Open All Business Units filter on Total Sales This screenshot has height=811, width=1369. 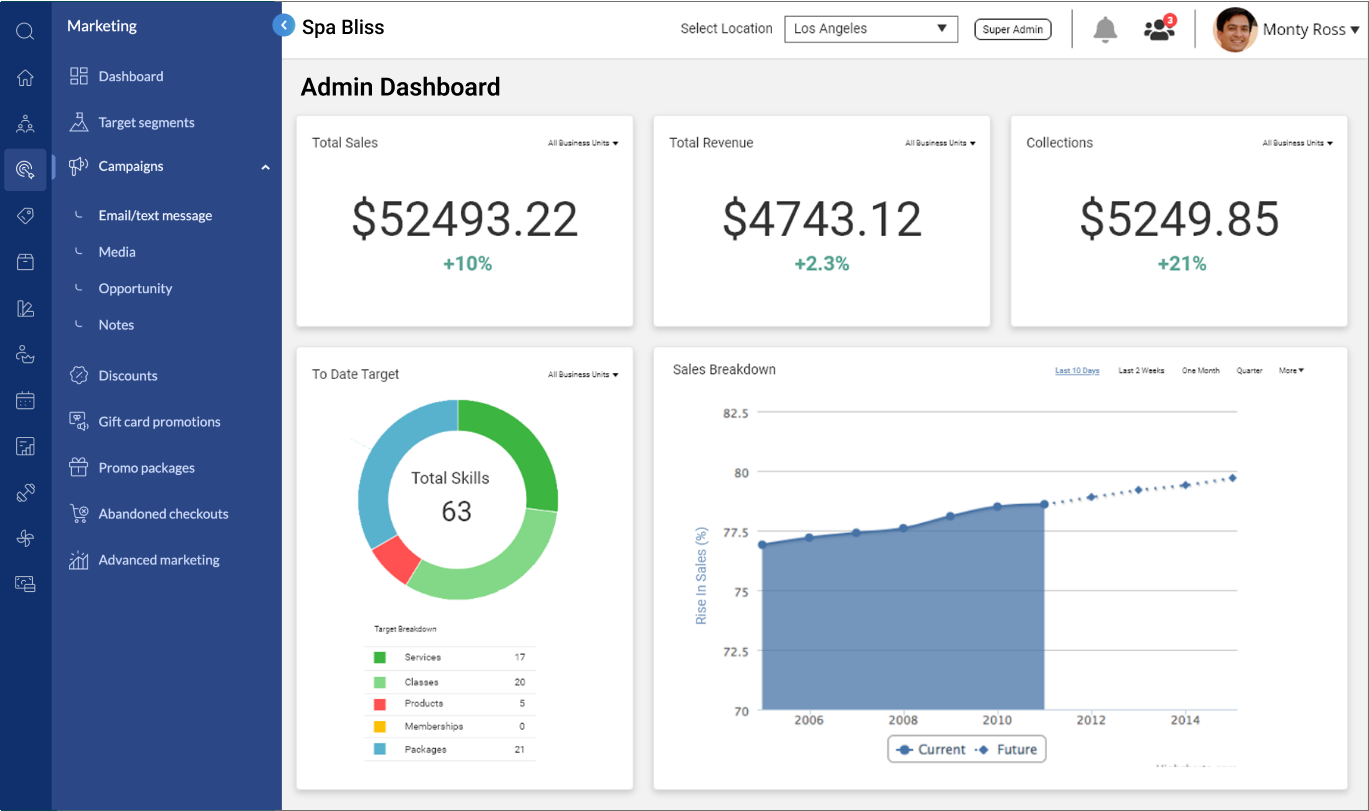click(x=583, y=143)
